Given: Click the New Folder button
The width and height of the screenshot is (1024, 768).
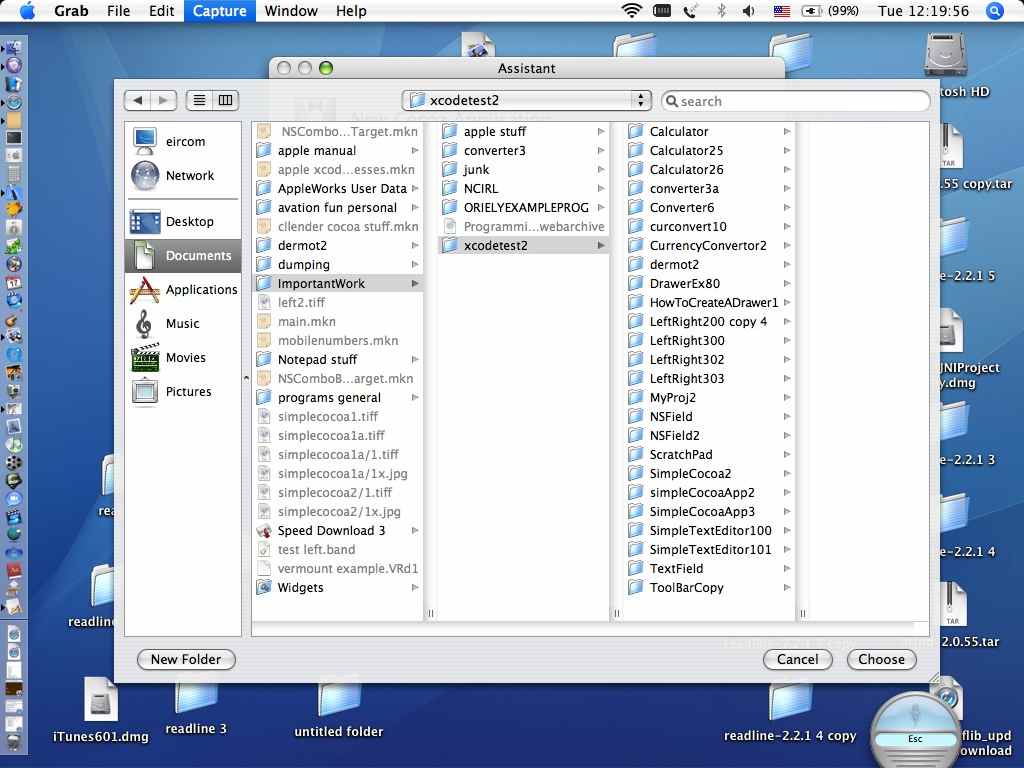Looking at the screenshot, I should pos(186,659).
